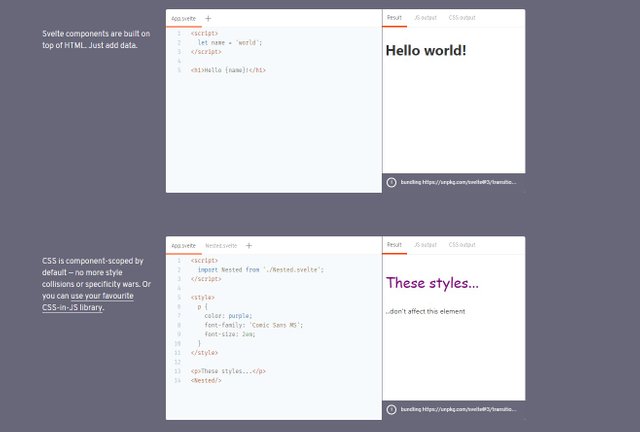640x432 pixels.
Task: Click code line 'color: purple;'
Action: (228, 316)
